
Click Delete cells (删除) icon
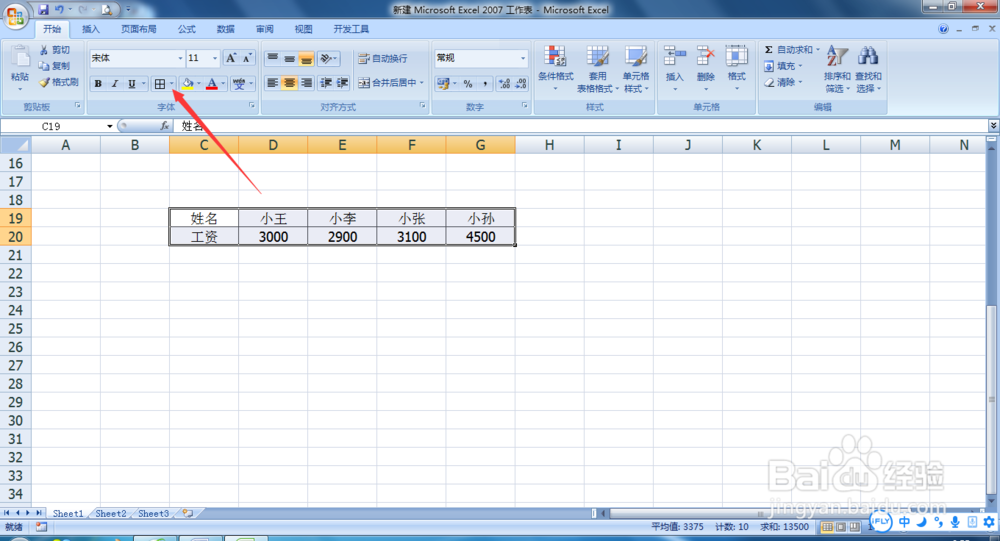coord(705,56)
